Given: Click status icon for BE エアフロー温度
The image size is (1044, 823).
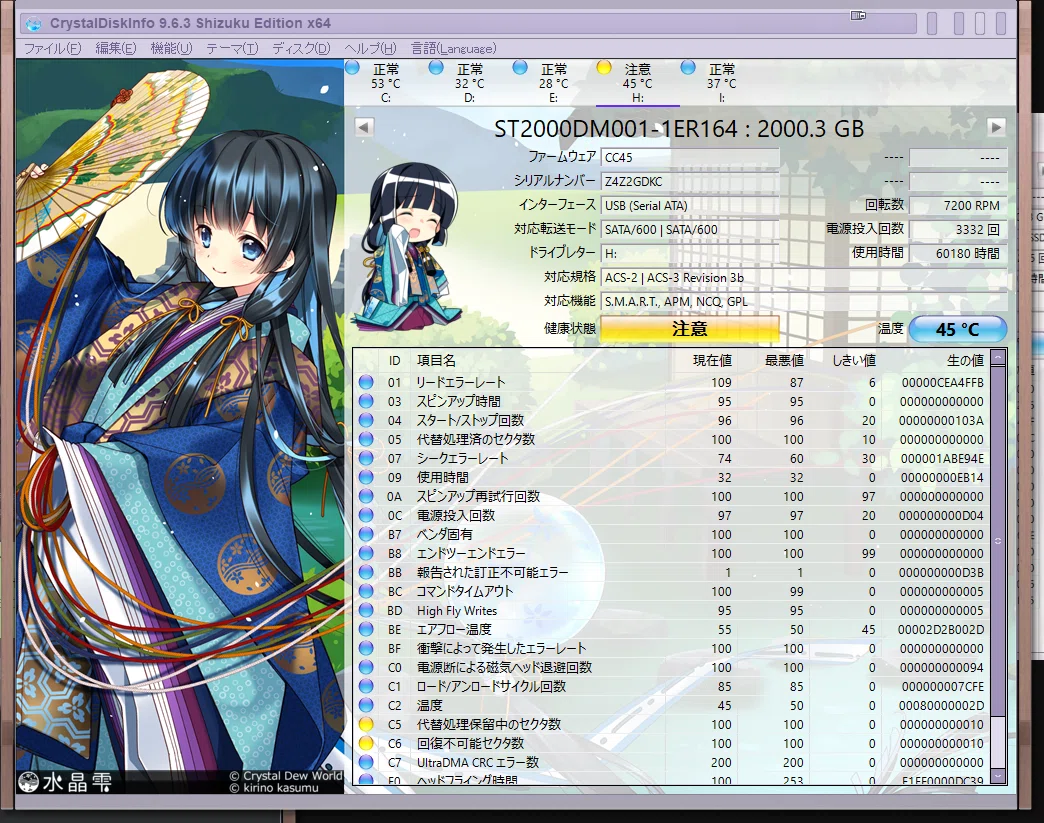Looking at the screenshot, I should (366, 629).
